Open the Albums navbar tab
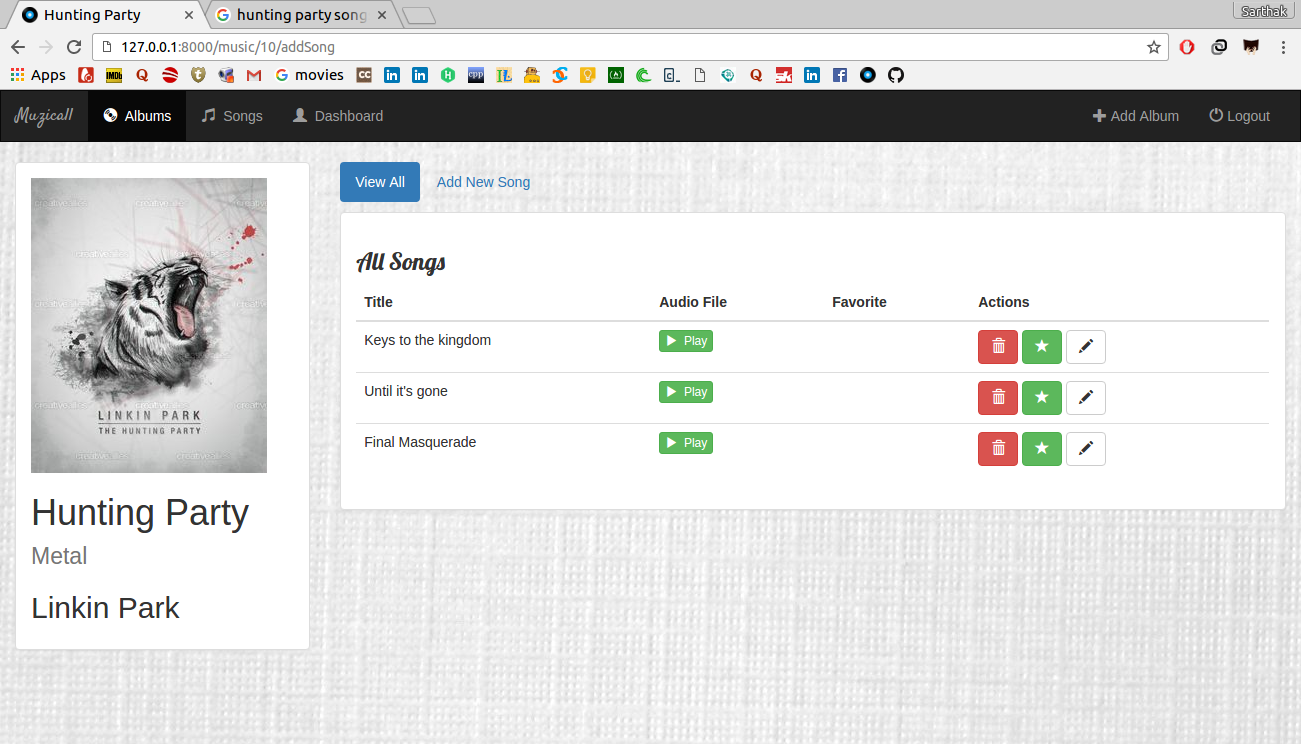The image size is (1301, 744). coord(137,116)
